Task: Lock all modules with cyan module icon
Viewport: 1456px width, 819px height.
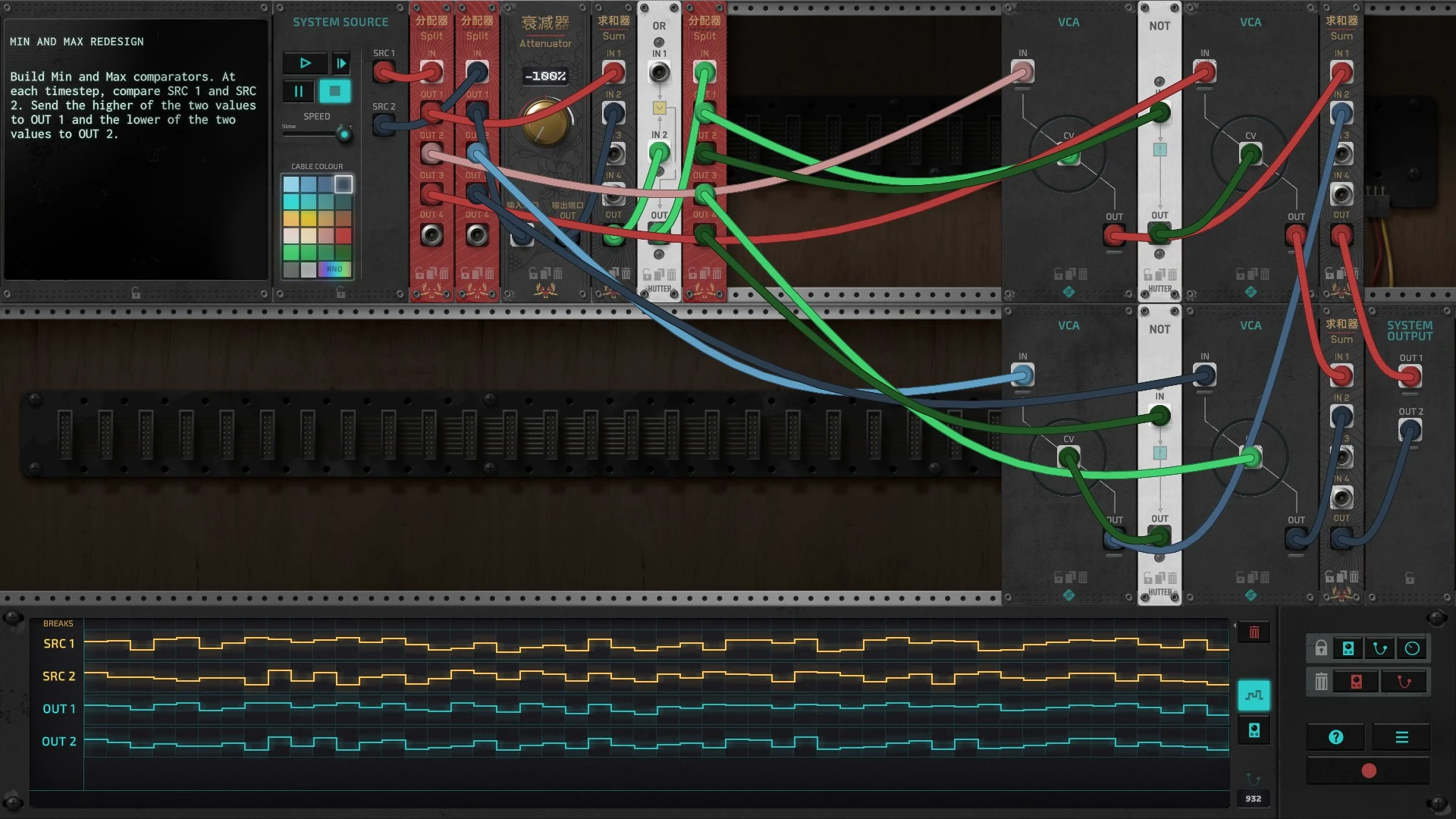Action: (1348, 648)
